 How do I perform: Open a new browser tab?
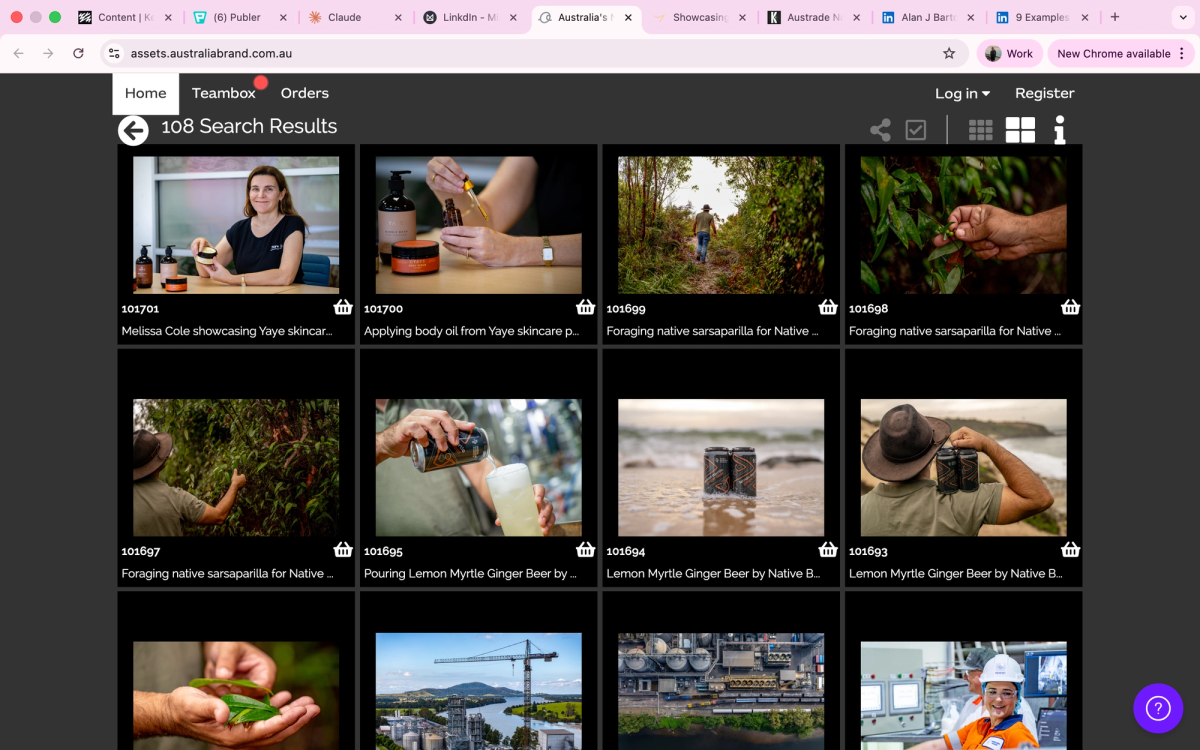(x=1115, y=17)
